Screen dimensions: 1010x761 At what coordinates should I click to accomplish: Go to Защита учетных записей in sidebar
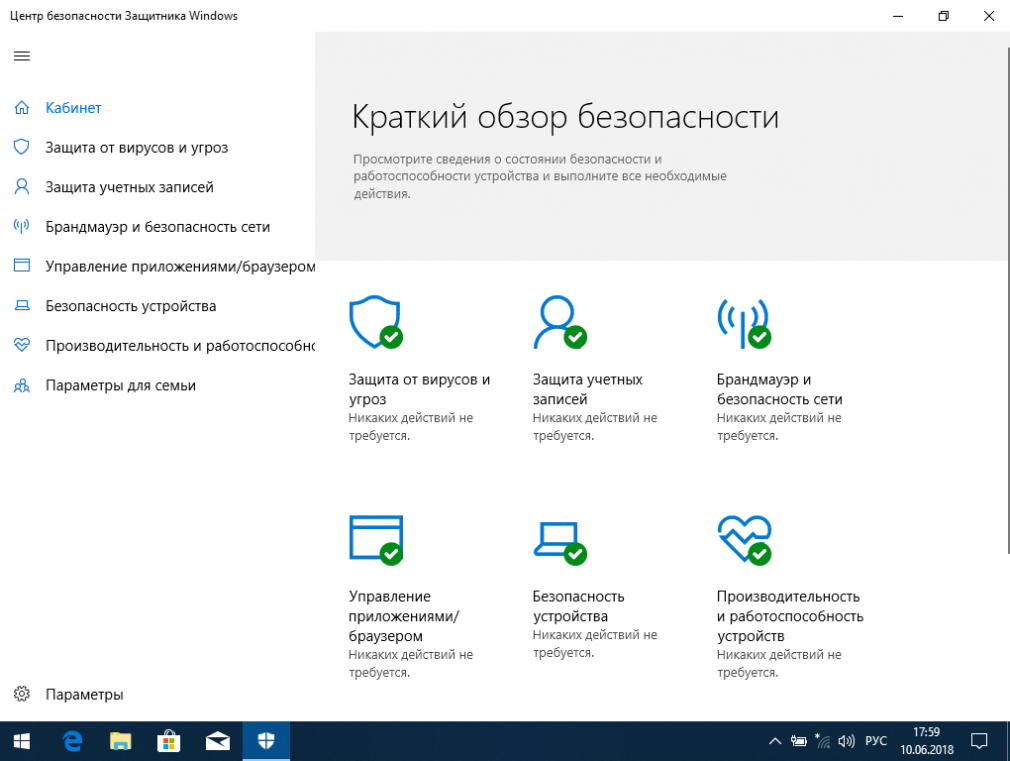(129, 187)
